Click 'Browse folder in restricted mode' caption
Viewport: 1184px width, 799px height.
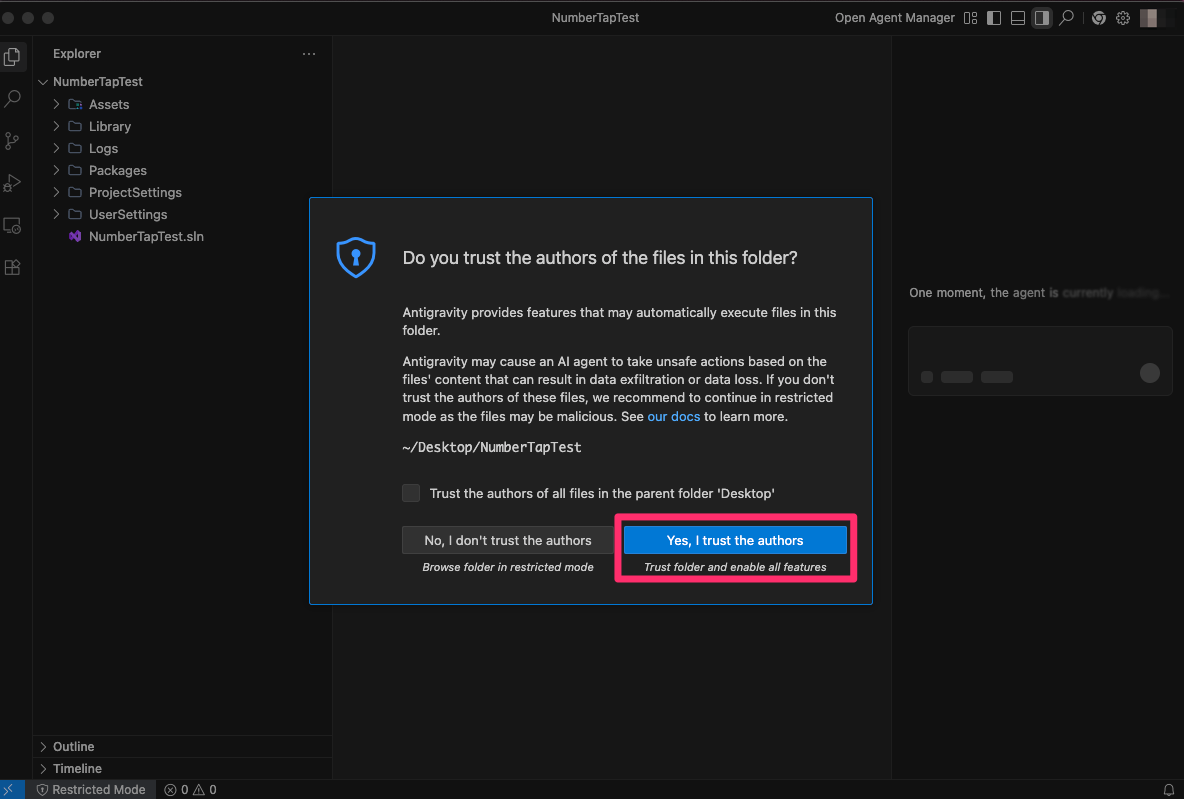coord(507,567)
